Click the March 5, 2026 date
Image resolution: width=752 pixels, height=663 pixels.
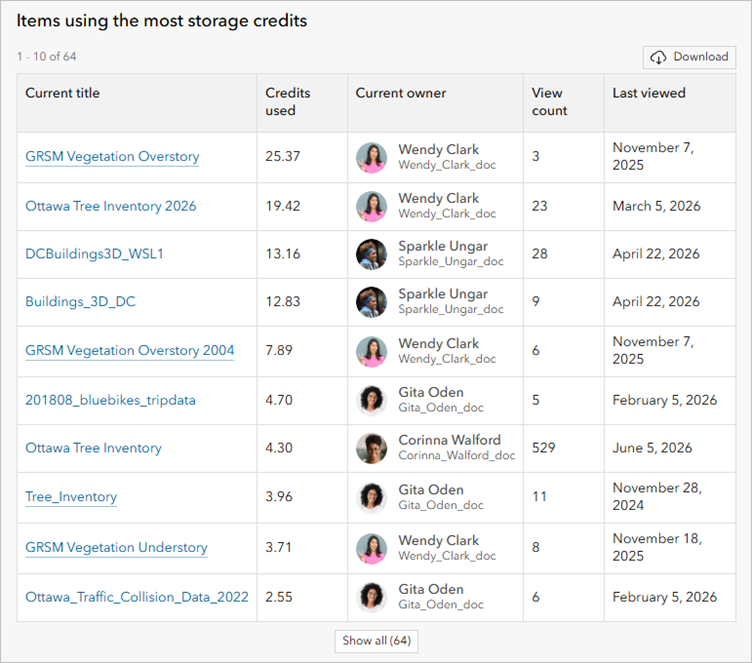tap(657, 206)
